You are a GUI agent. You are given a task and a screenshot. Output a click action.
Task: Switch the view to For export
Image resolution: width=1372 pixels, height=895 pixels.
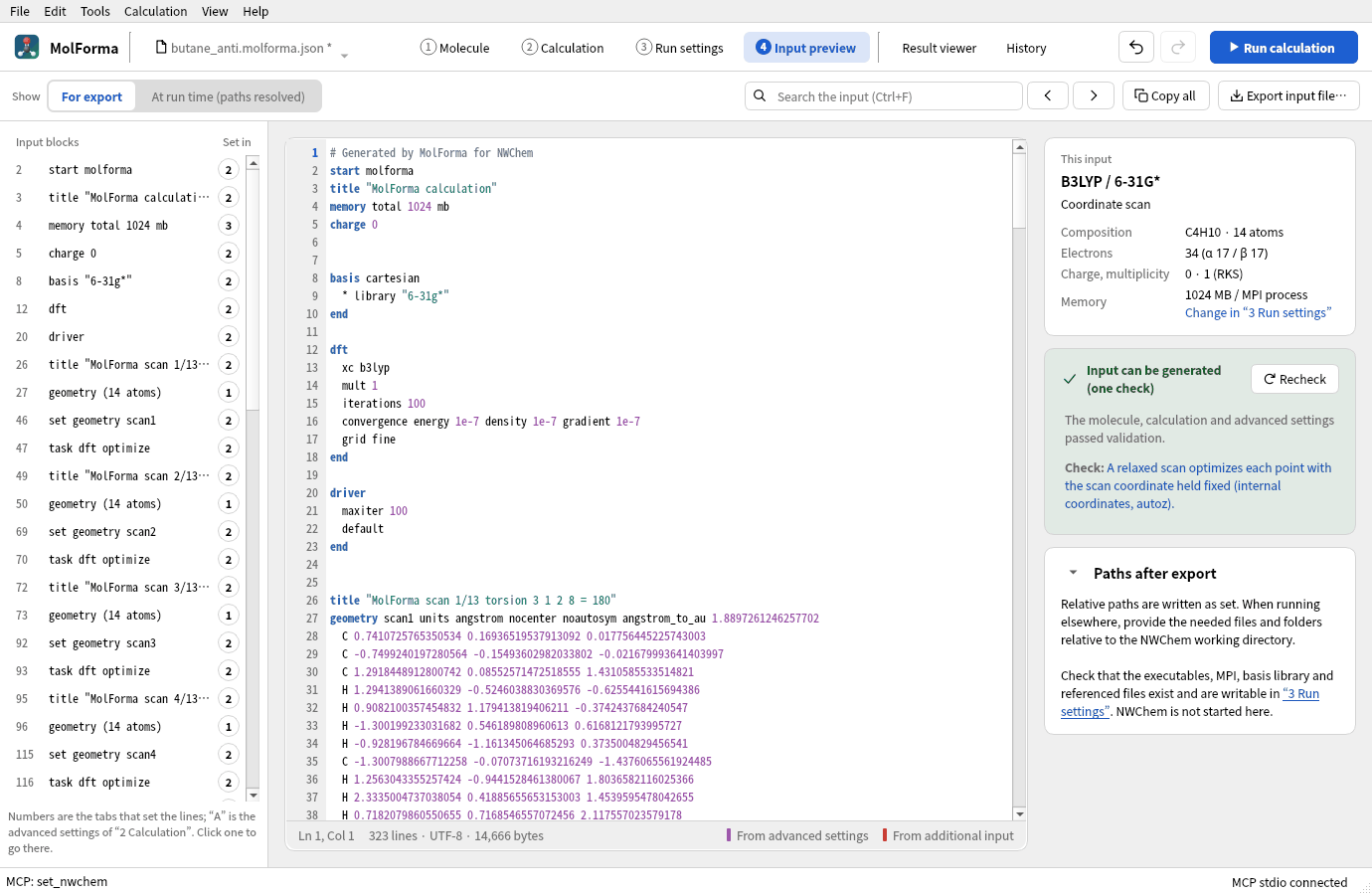91,96
